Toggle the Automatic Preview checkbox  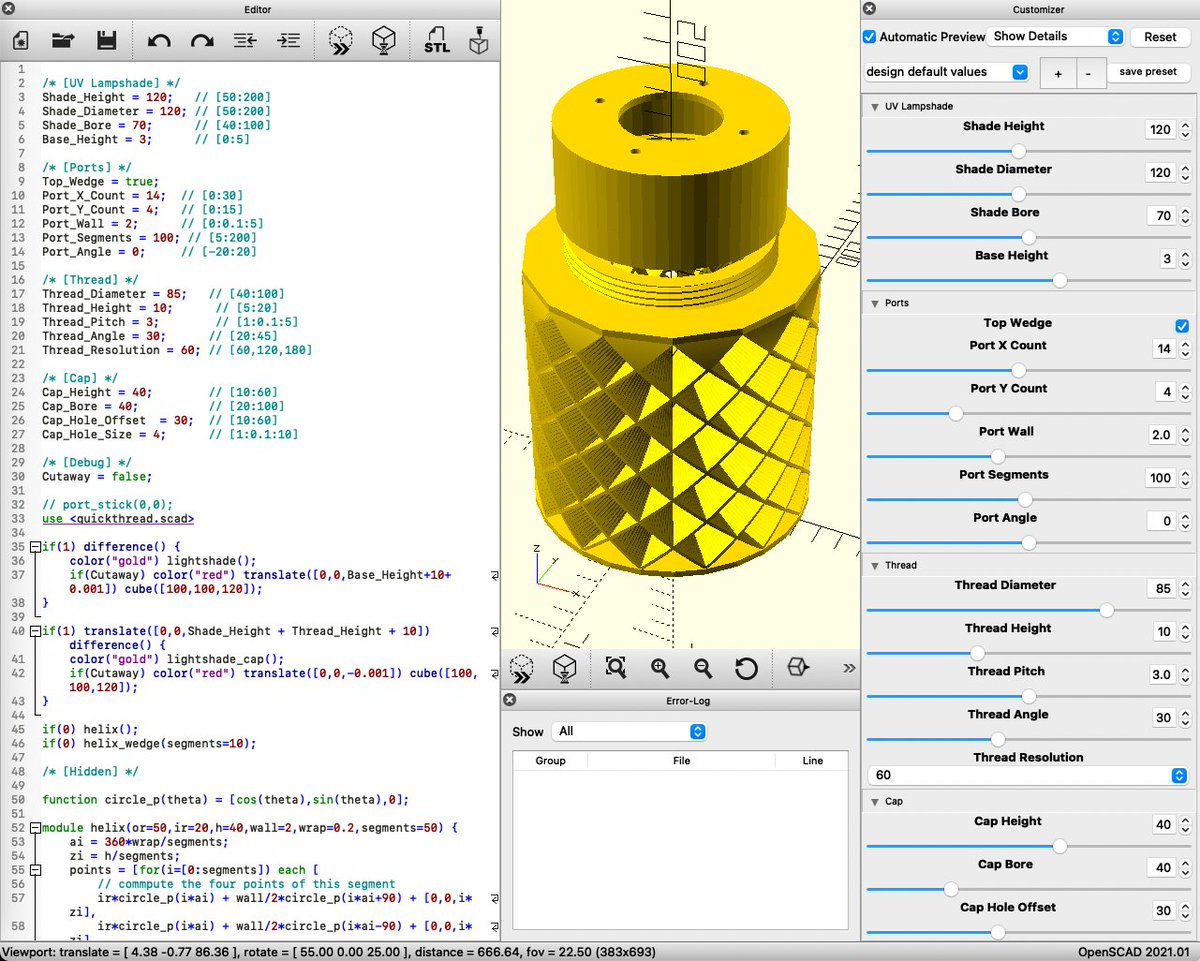(x=869, y=36)
